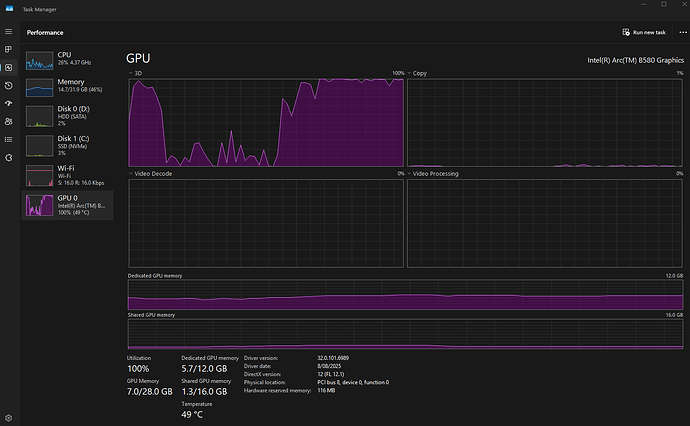
Task: Click the Shared GPU memory graph
Action: point(405,334)
